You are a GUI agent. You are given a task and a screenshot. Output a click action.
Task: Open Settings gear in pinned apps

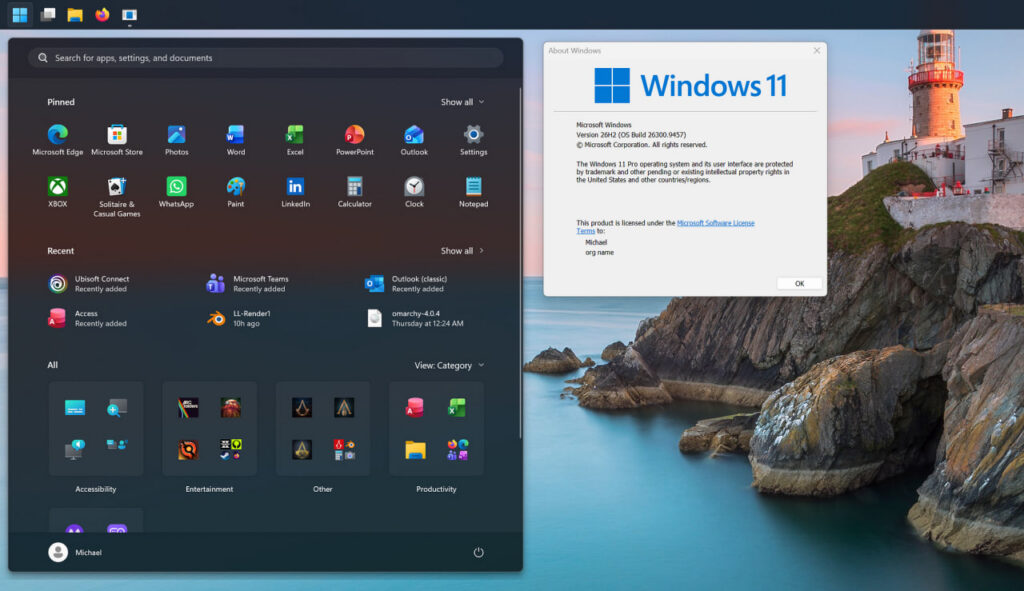(473, 140)
